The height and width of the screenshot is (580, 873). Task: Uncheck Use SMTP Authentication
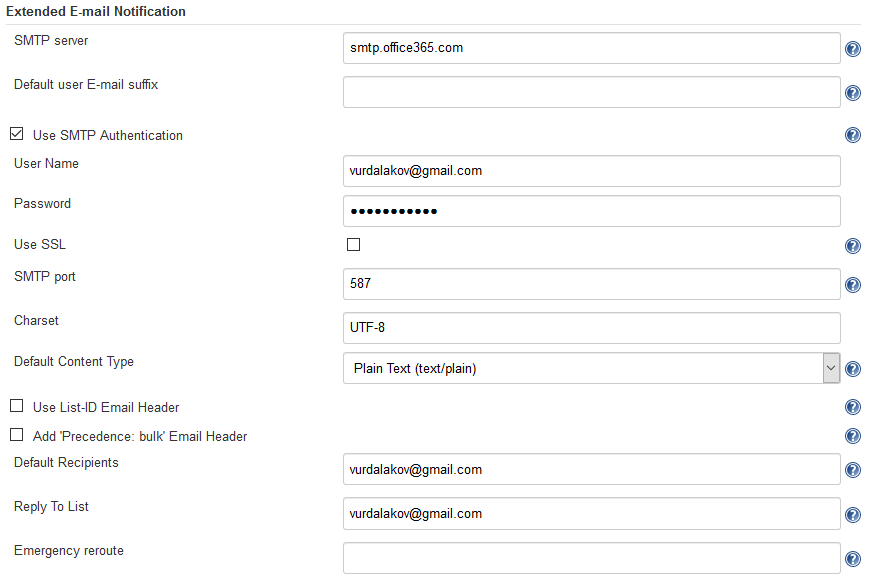tap(16, 134)
